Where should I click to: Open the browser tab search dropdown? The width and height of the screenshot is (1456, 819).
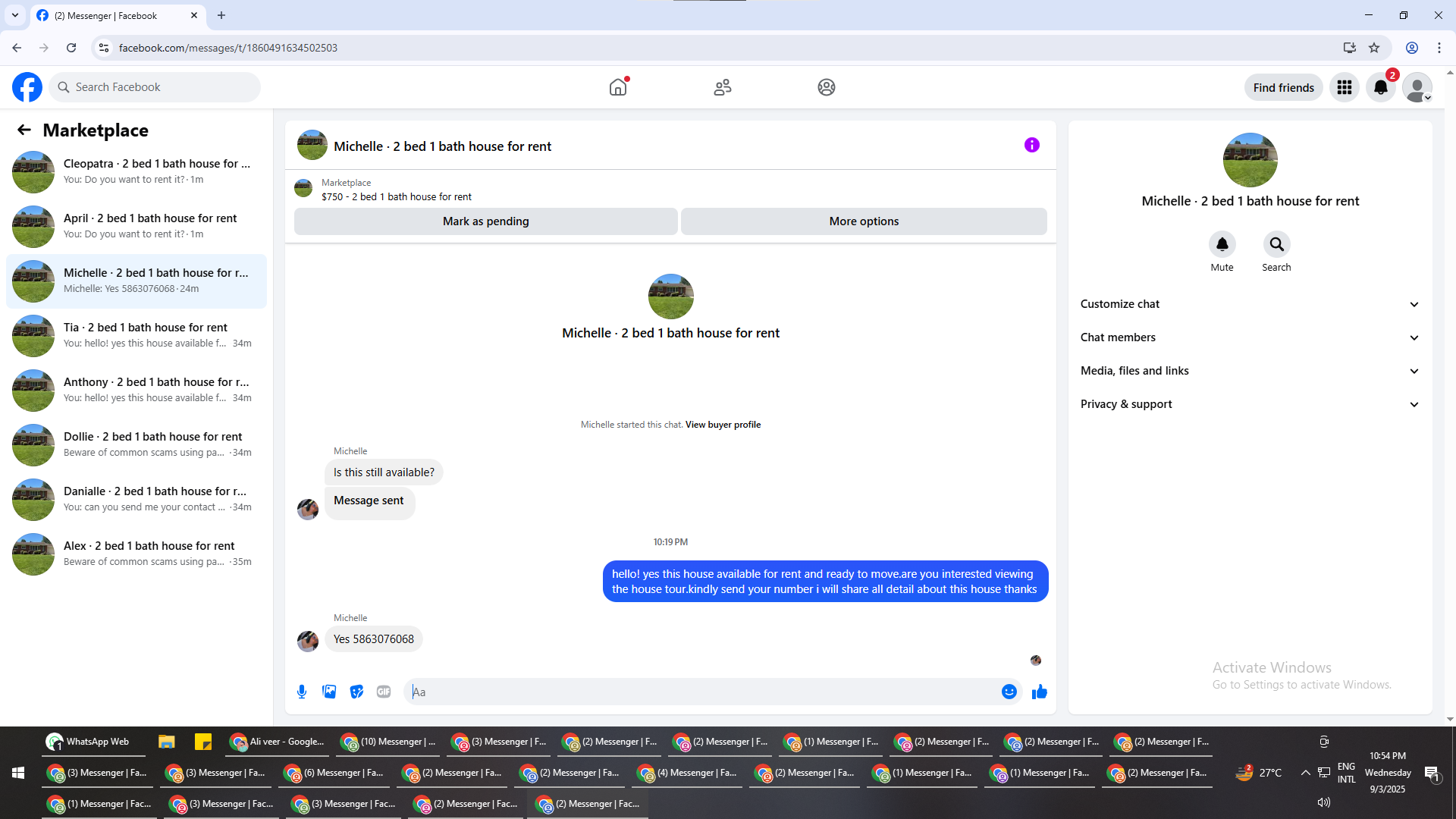[15, 15]
